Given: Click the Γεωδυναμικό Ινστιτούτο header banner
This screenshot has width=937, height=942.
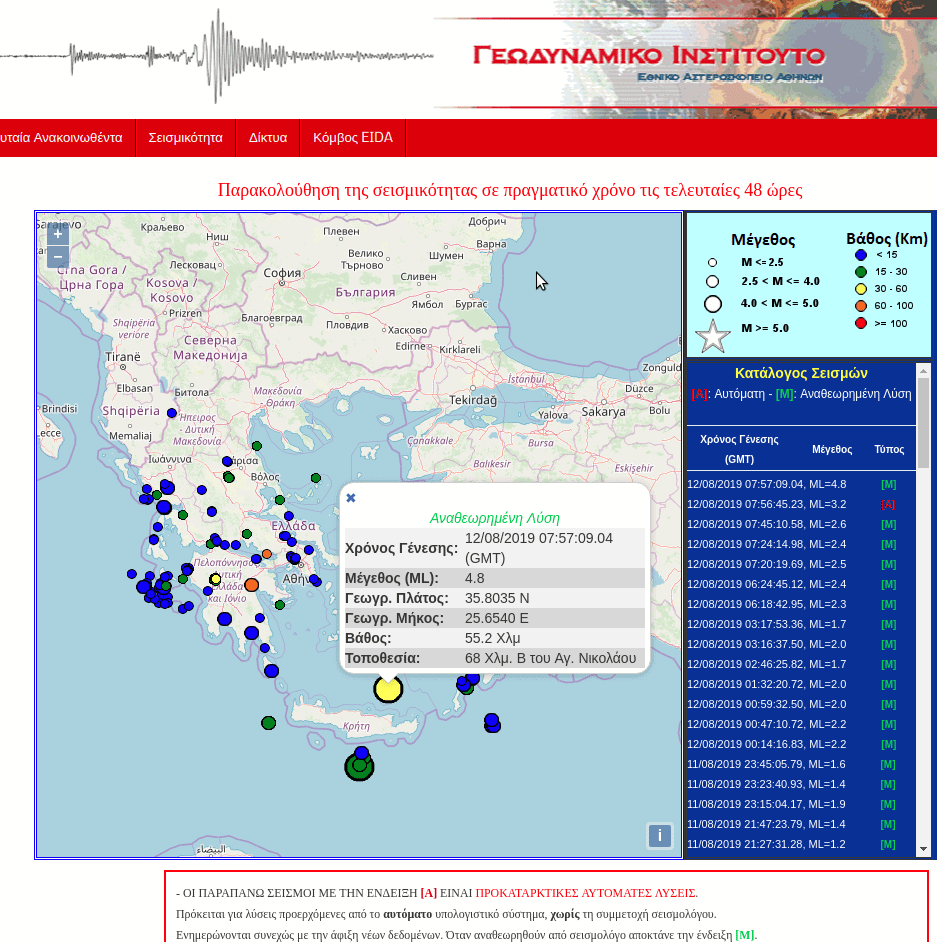Looking at the screenshot, I should click(x=648, y=59).
